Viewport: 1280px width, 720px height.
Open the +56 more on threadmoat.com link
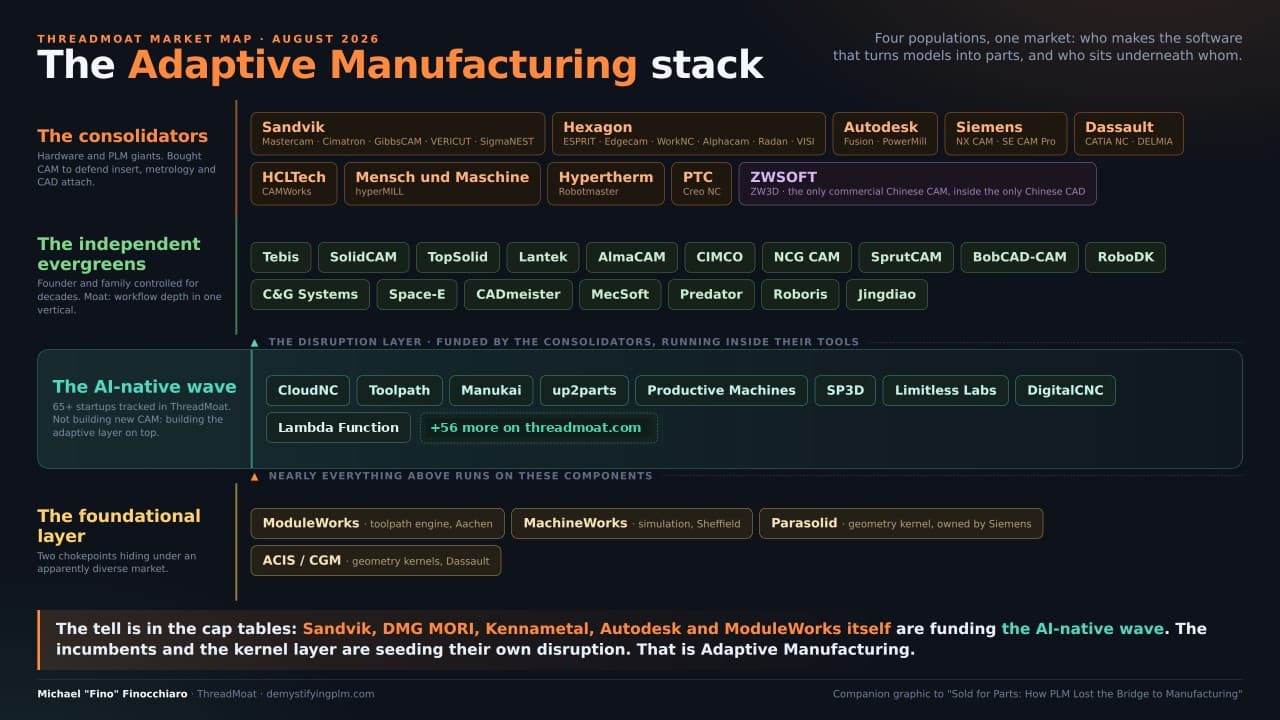[x=539, y=427]
